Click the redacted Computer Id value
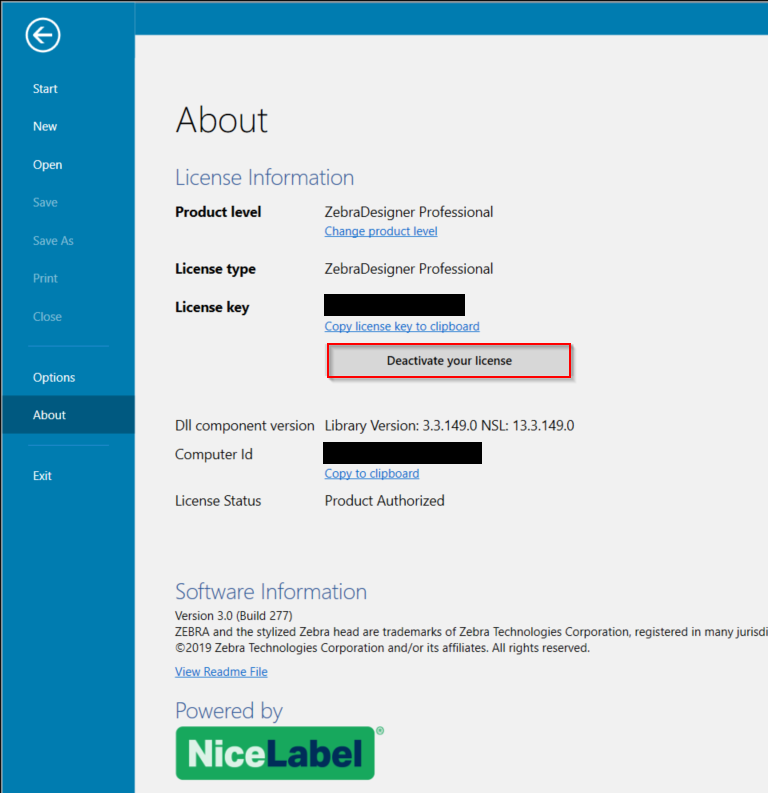 (403, 453)
